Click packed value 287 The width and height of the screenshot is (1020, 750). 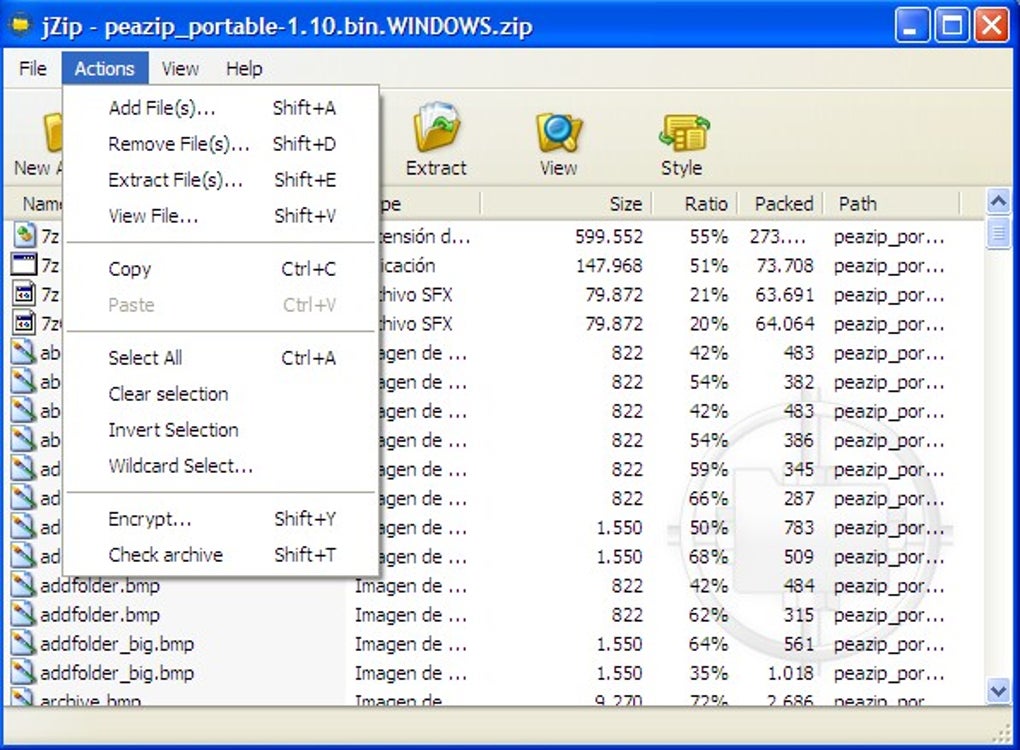point(798,498)
